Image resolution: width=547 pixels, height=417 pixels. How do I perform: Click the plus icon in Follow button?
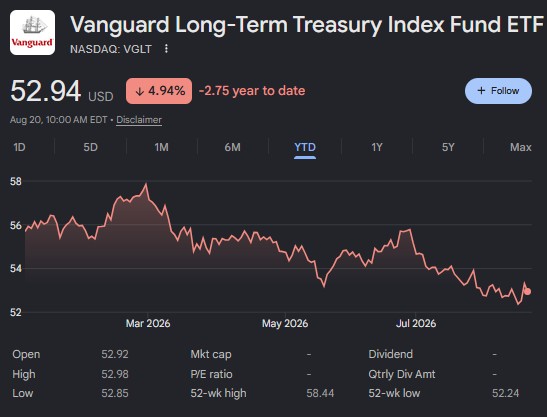coord(481,91)
